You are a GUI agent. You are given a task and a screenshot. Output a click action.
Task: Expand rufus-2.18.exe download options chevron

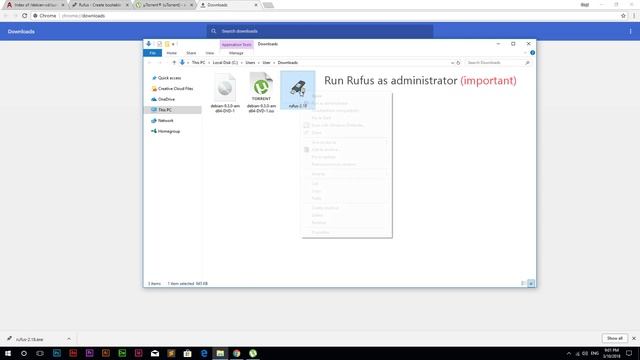tap(69, 339)
